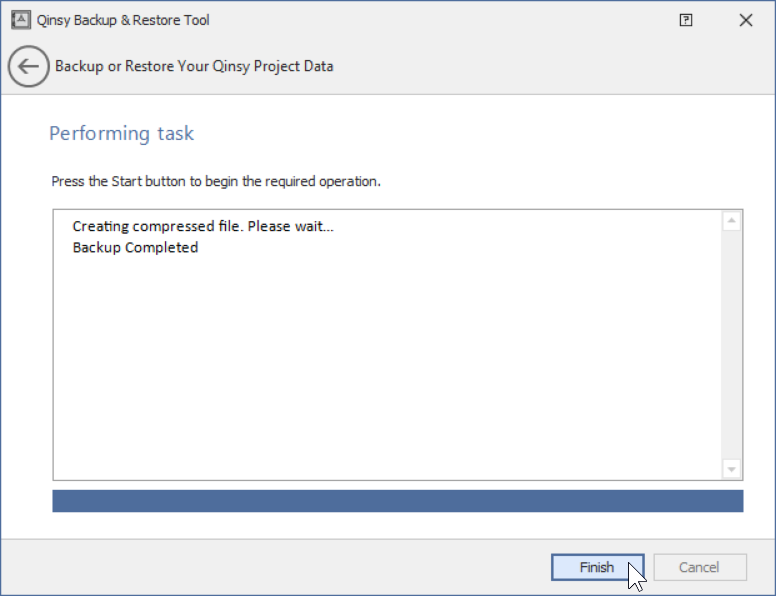Click the greyed-out Cancel button
Image resolution: width=776 pixels, height=596 pixels.
699,567
